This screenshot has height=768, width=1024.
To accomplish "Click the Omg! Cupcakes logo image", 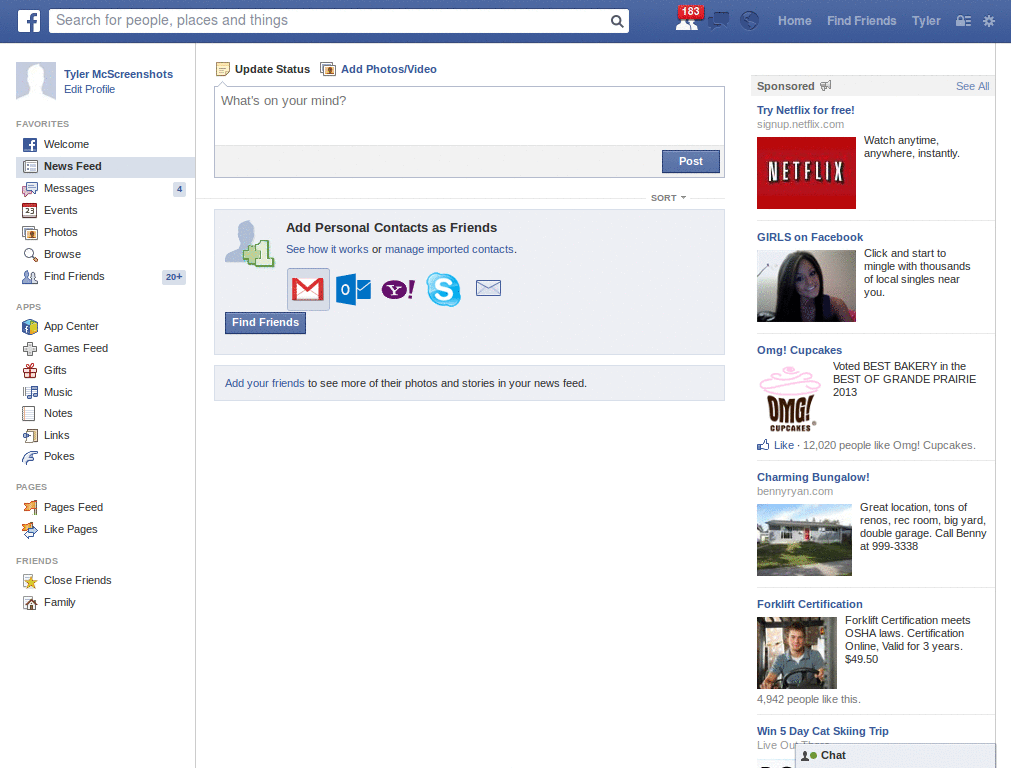I will pyautogui.click(x=791, y=399).
